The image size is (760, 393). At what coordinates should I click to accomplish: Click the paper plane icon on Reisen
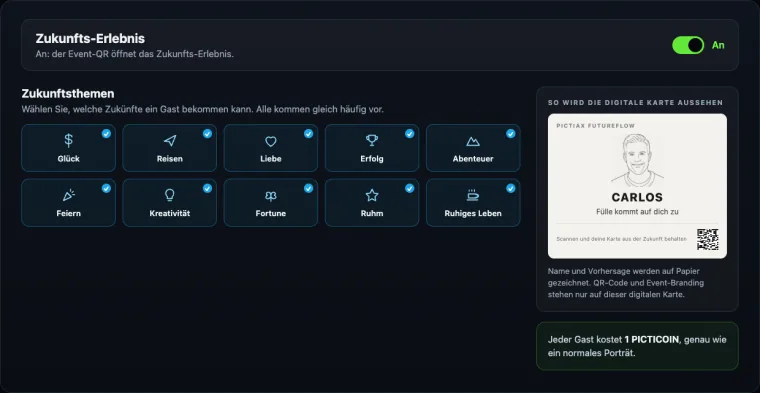coord(170,141)
